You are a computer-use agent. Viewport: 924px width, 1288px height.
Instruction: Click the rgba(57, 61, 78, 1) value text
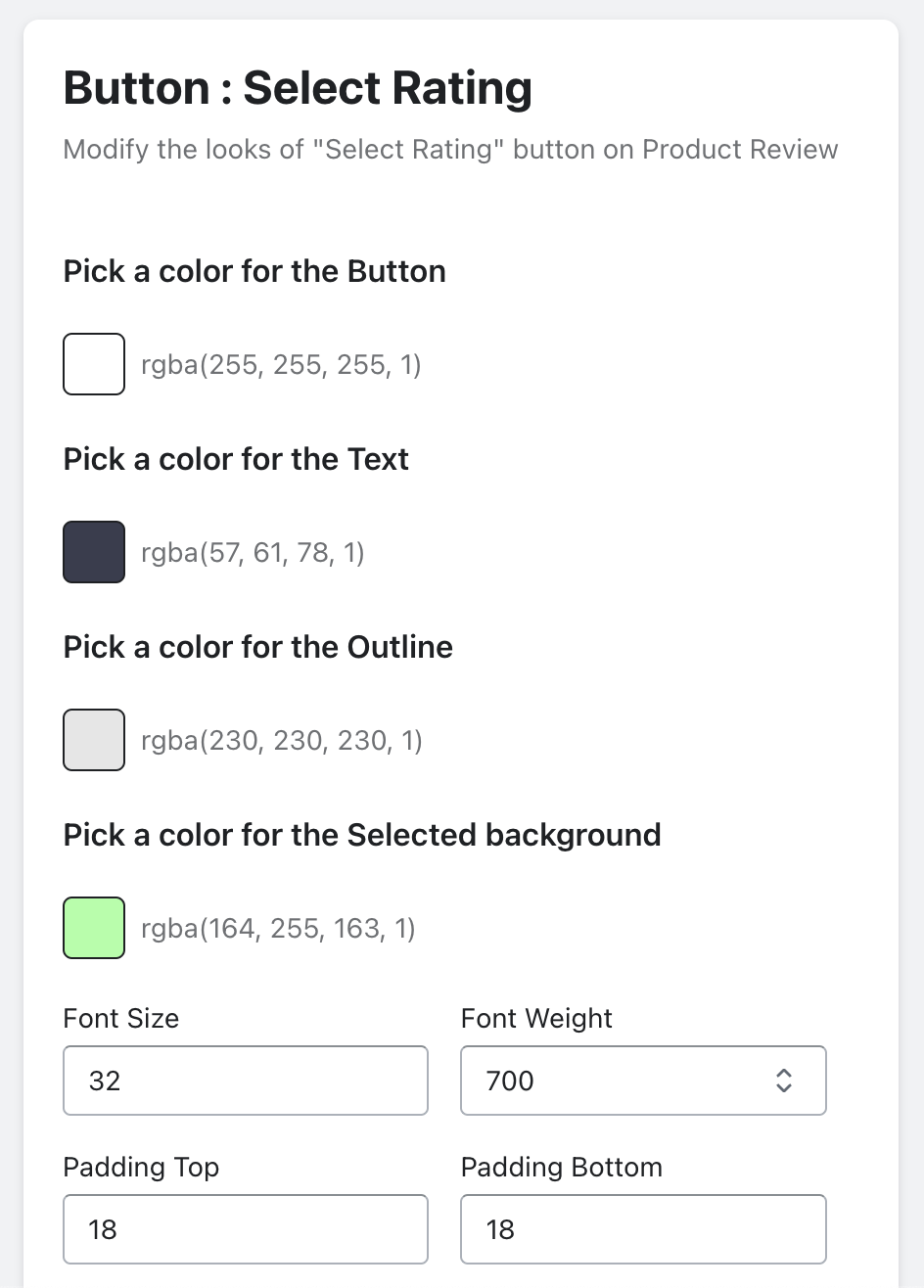pos(253,553)
